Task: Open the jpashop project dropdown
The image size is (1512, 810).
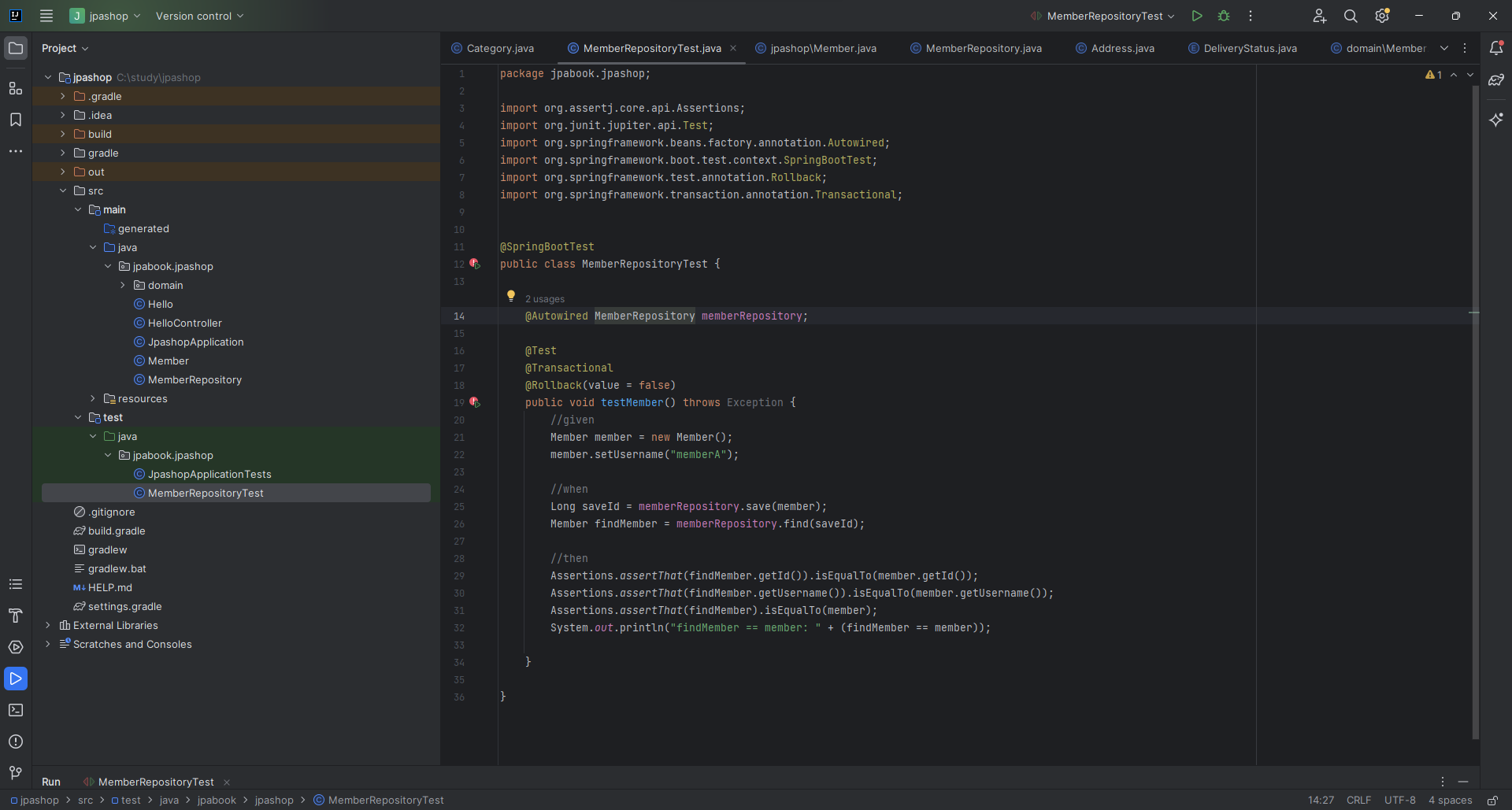Action: point(106,16)
